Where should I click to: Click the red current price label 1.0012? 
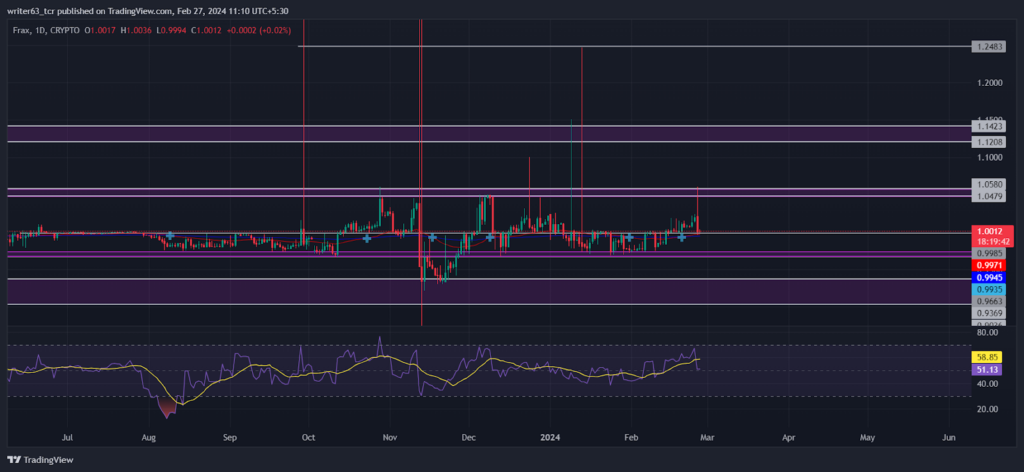991,231
